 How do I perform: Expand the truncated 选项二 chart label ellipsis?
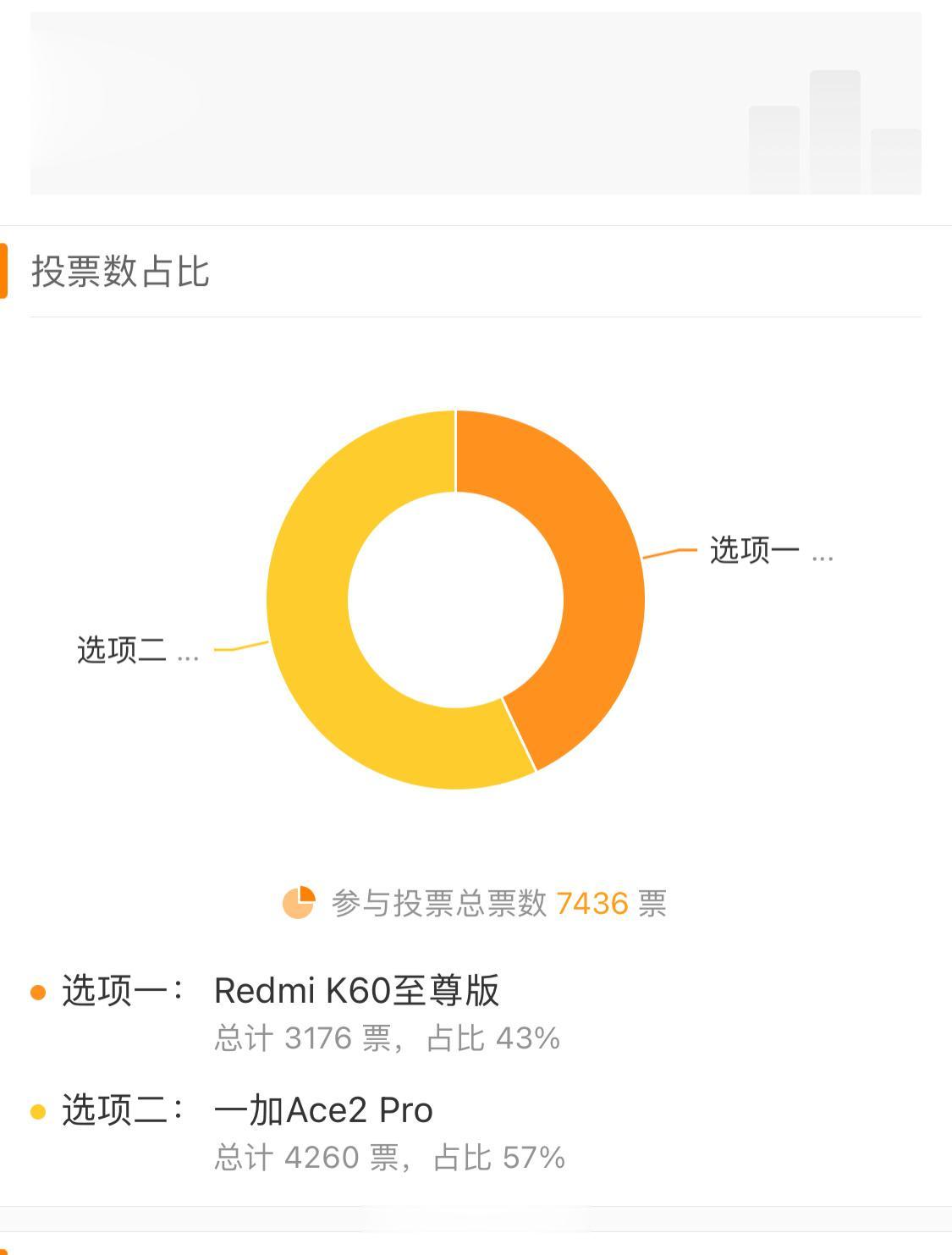pos(187,656)
